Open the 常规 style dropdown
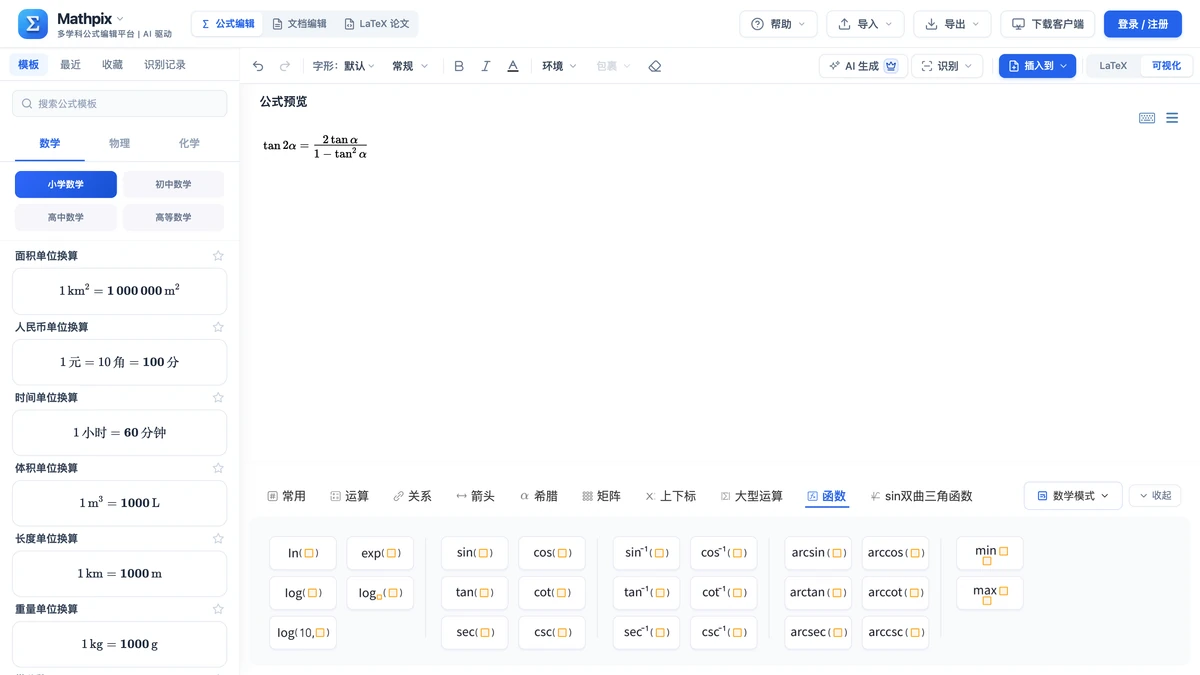Viewport: 1200px width, 675px height. [x=410, y=66]
